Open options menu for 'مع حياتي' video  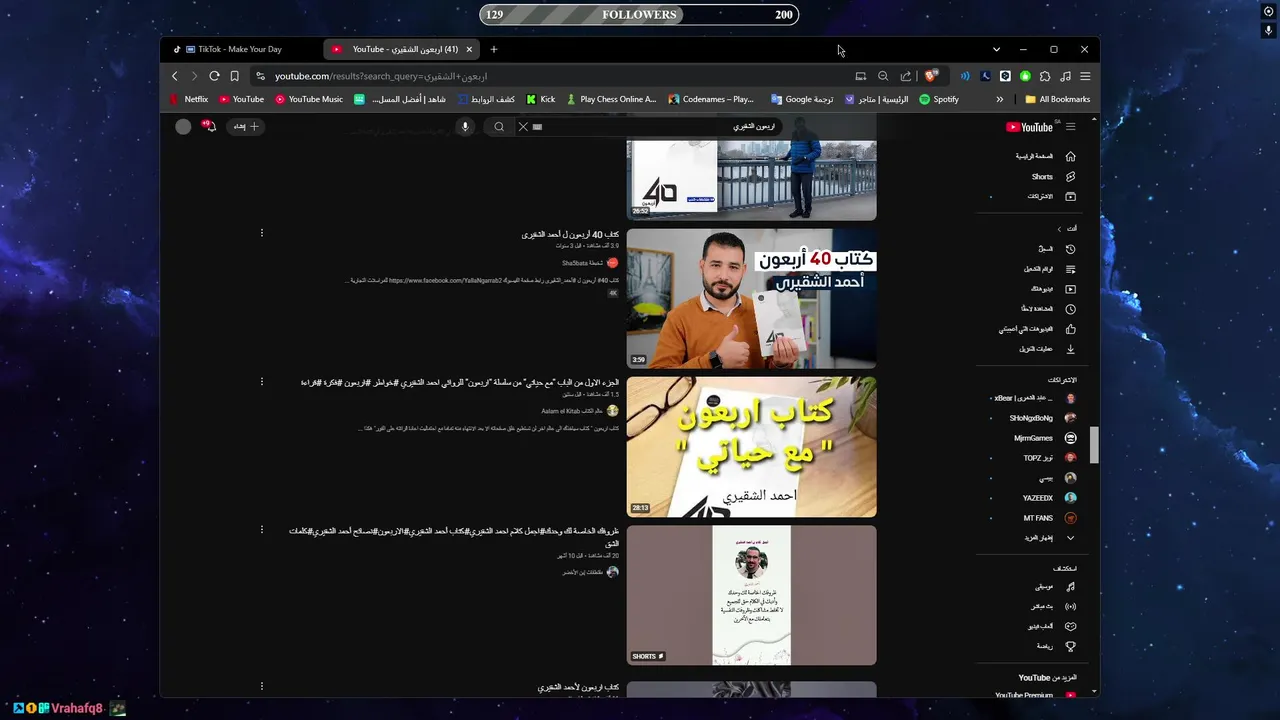tap(262, 382)
